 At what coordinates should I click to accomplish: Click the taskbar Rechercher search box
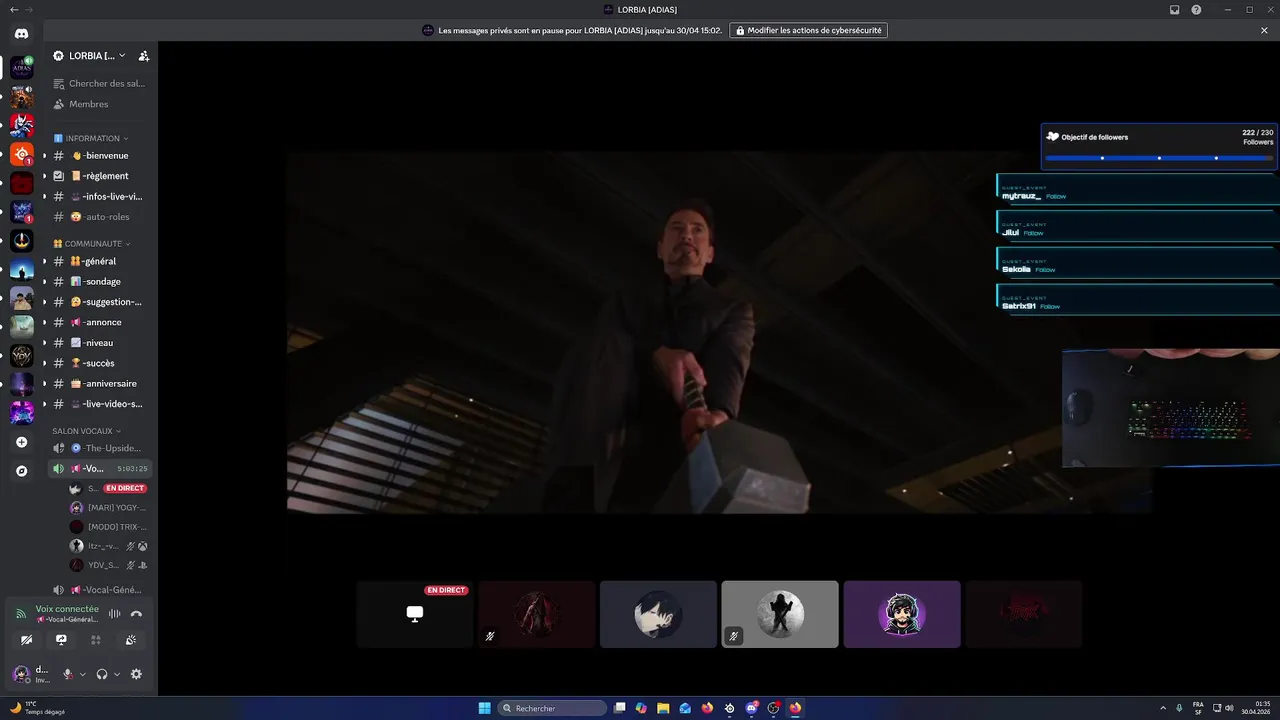pos(552,708)
